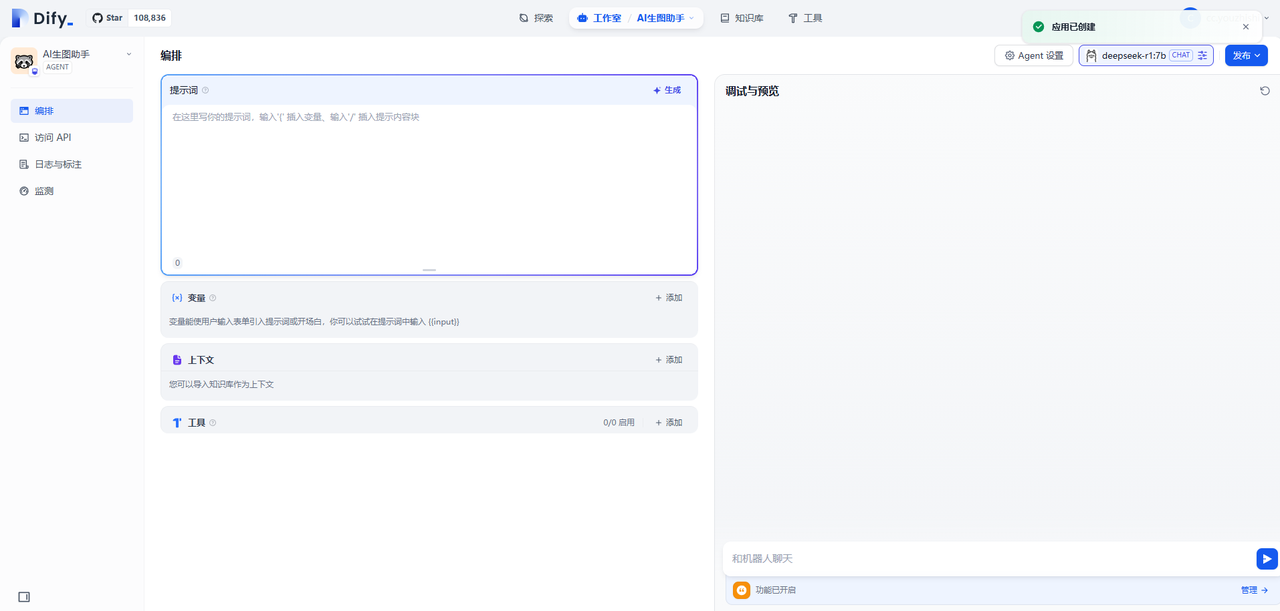Toggle the sidebar collapse icon

[x=24, y=597]
